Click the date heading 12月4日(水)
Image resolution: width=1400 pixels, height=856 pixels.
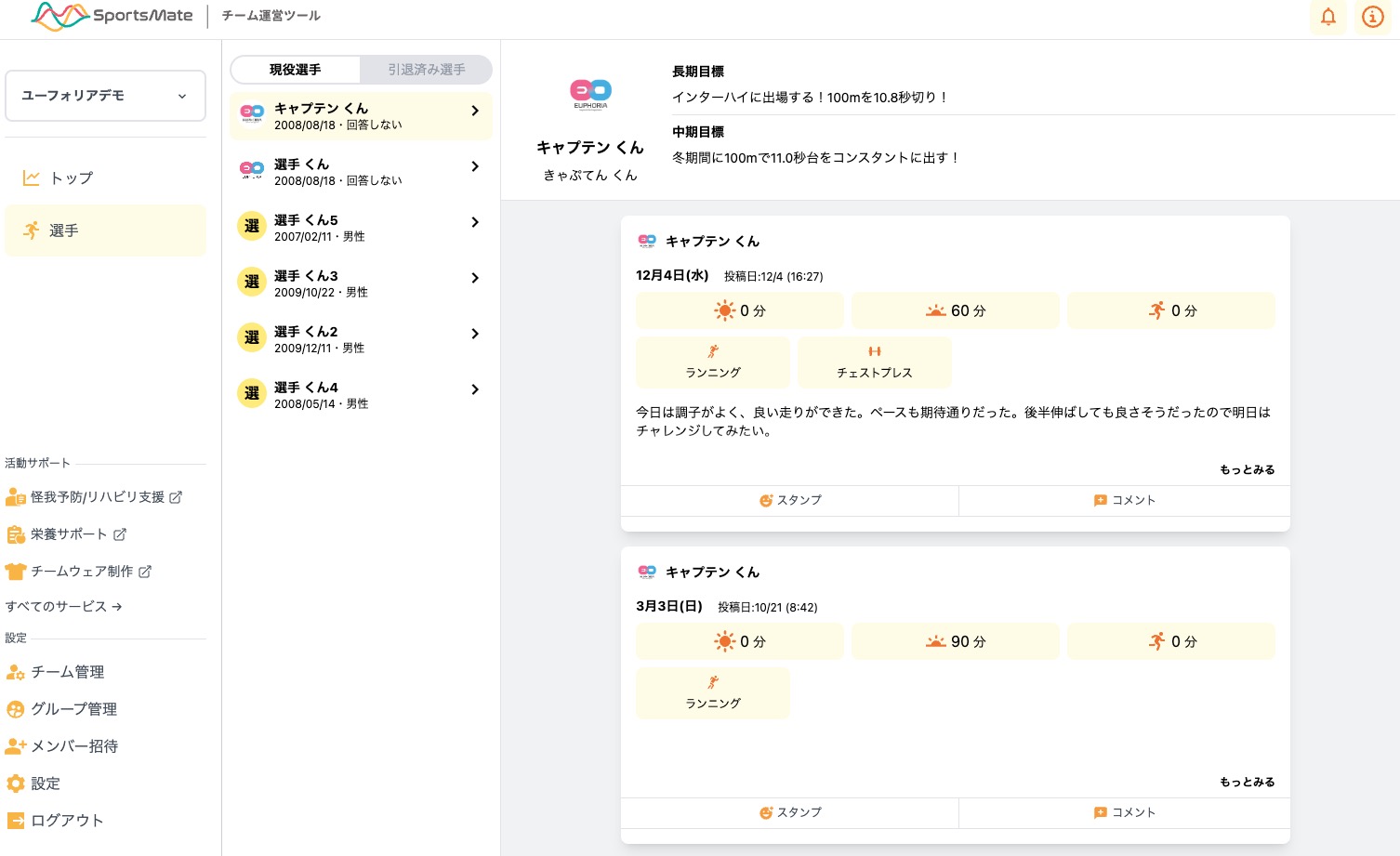pos(672,275)
